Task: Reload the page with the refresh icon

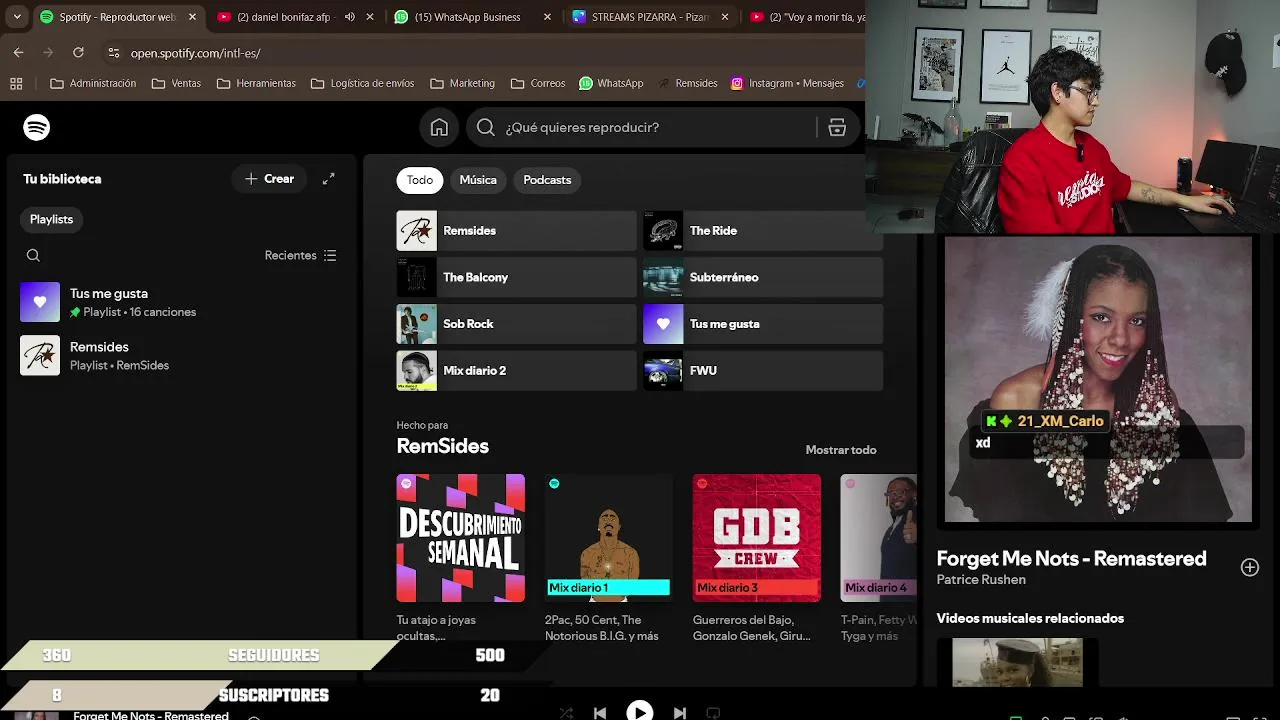Action: coord(78,52)
